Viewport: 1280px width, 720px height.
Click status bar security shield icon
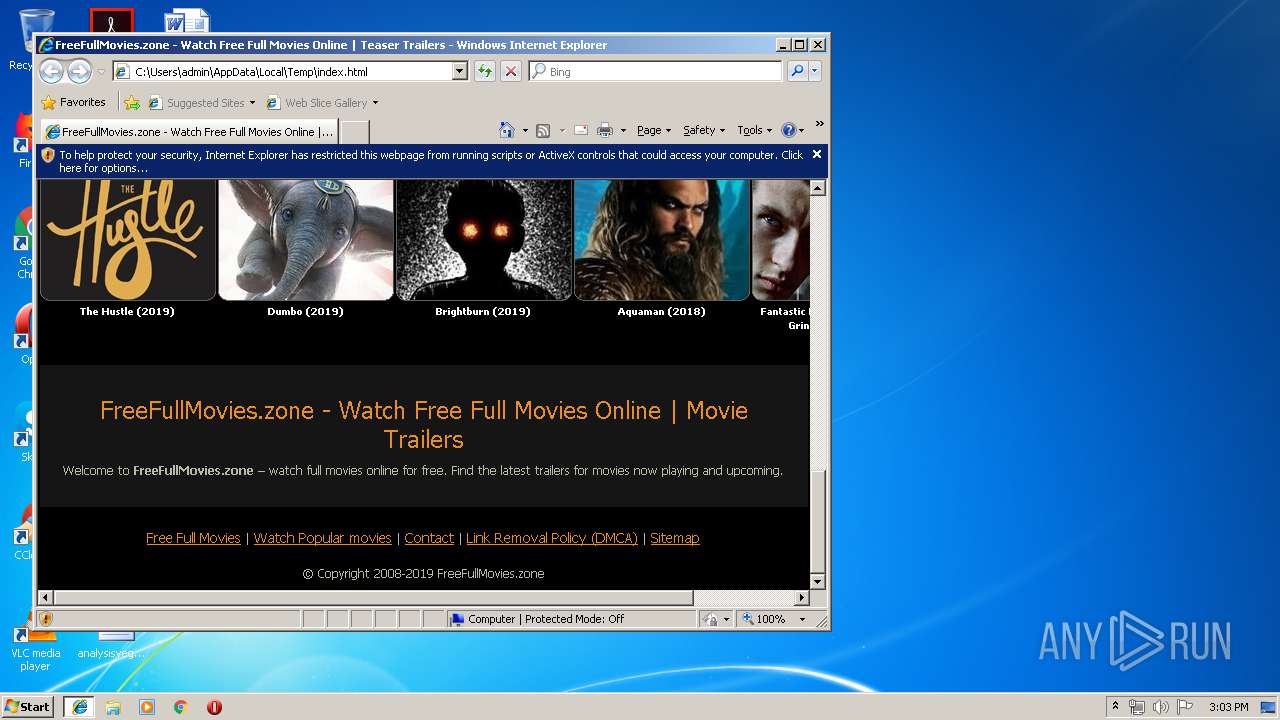(46, 619)
